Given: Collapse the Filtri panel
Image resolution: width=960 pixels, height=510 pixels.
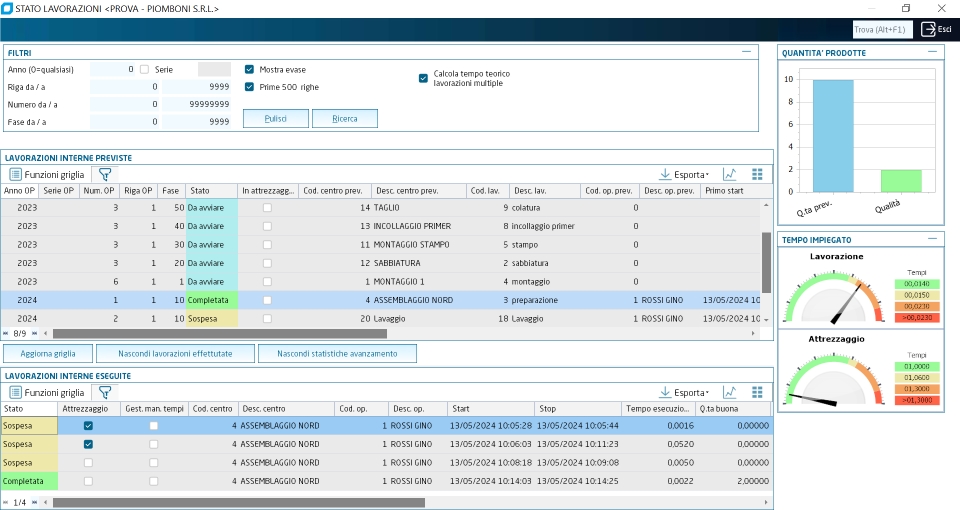Looking at the screenshot, I should pos(746,52).
